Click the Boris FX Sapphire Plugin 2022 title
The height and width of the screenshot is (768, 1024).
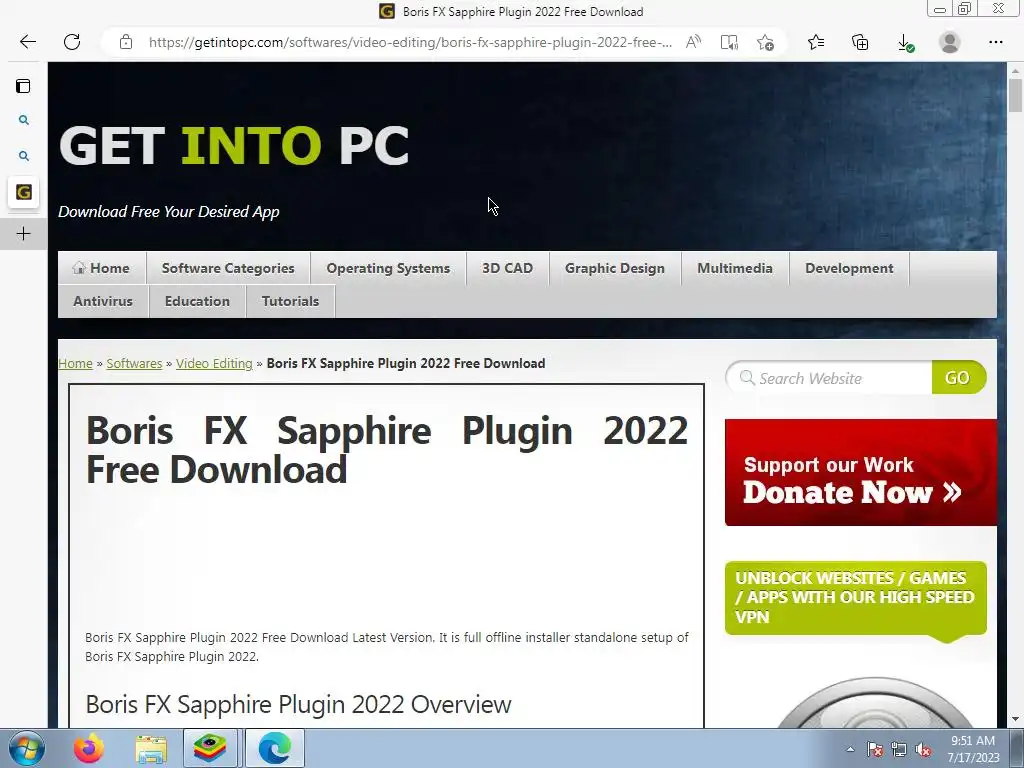(x=387, y=451)
